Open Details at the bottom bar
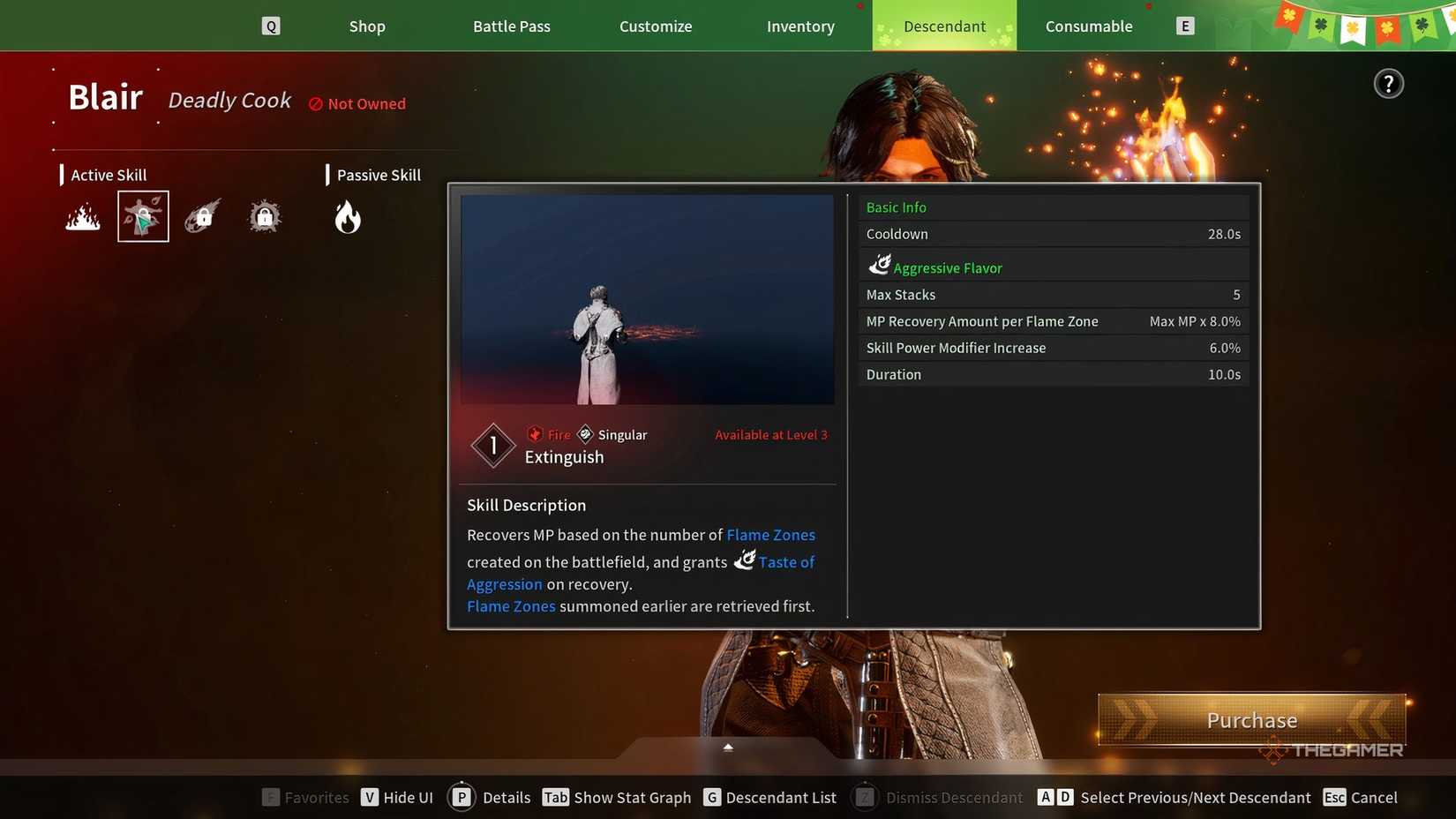 click(x=489, y=798)
